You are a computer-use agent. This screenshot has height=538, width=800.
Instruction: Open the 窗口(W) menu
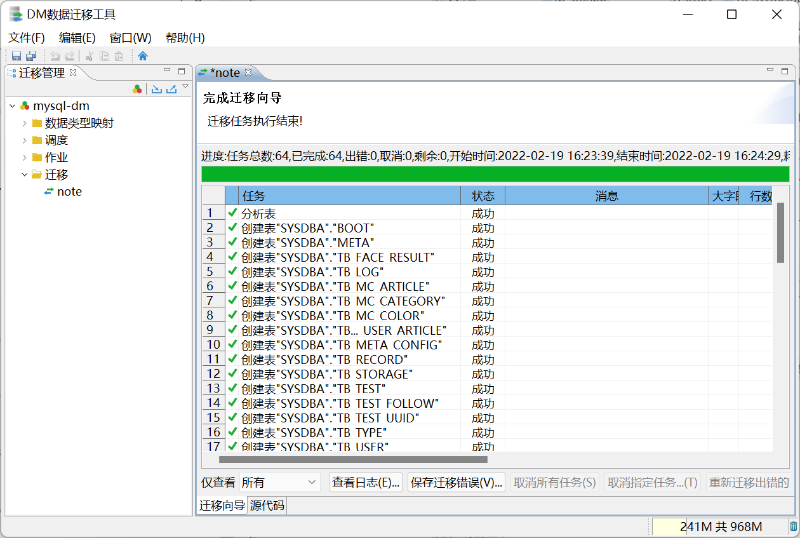(x=130, y=38)
